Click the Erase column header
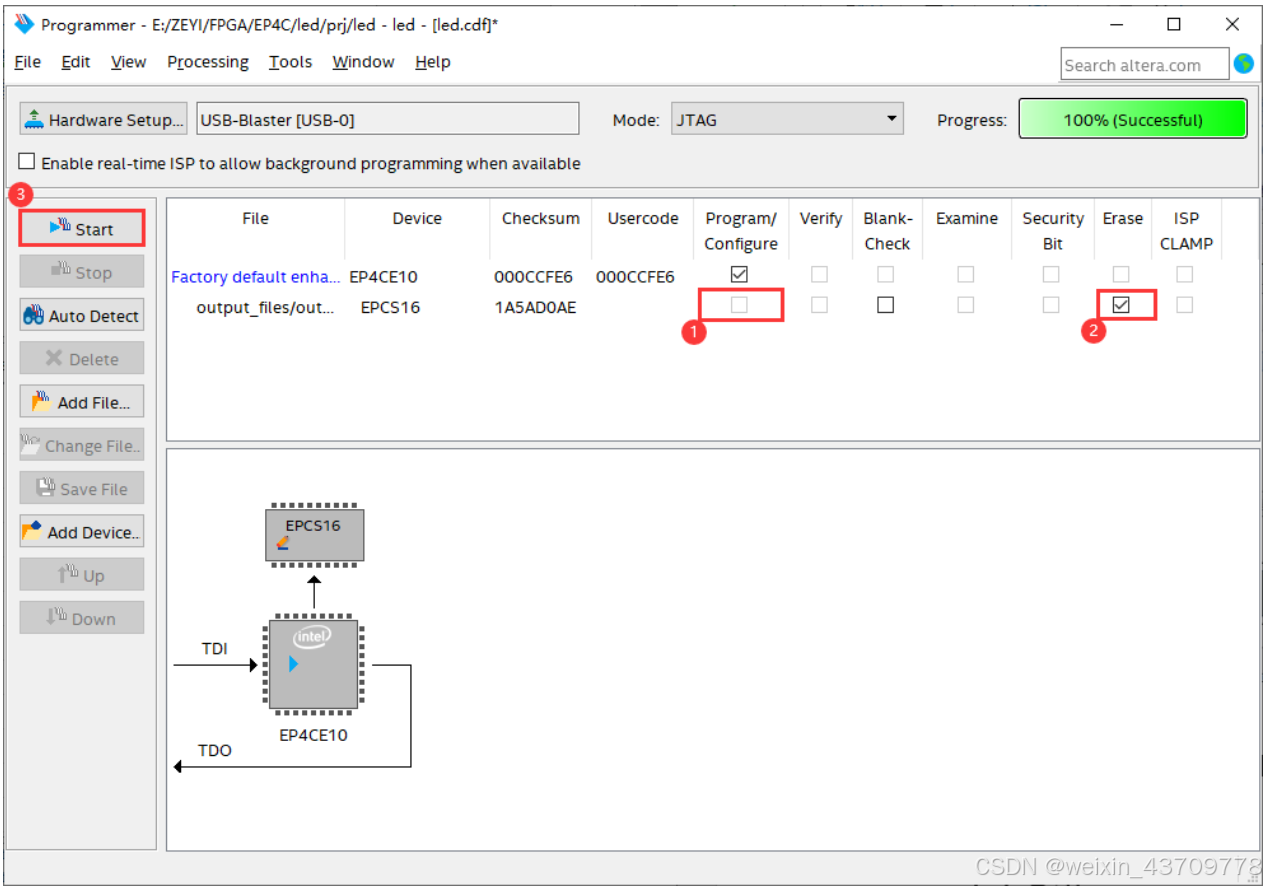 click(x=1122, y=218)
